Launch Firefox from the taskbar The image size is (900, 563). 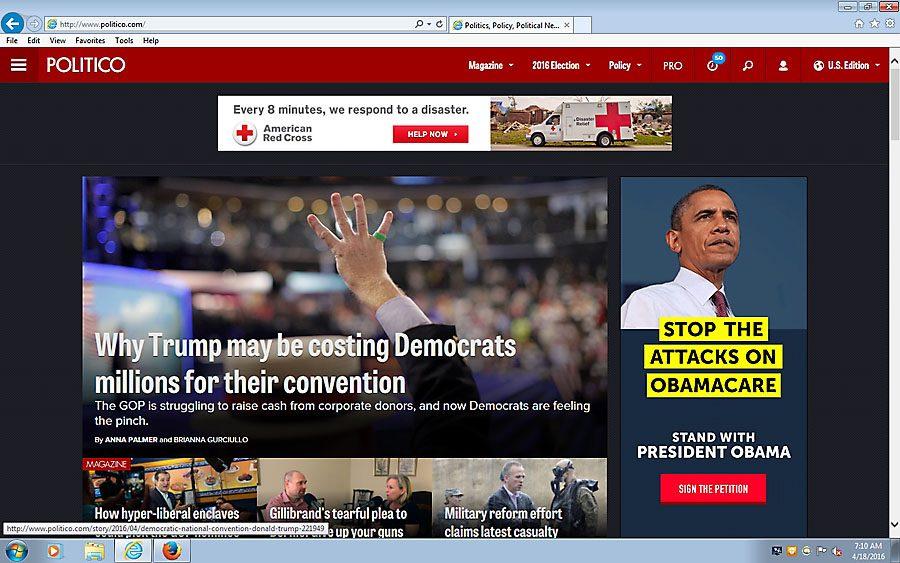coord(171,551)
